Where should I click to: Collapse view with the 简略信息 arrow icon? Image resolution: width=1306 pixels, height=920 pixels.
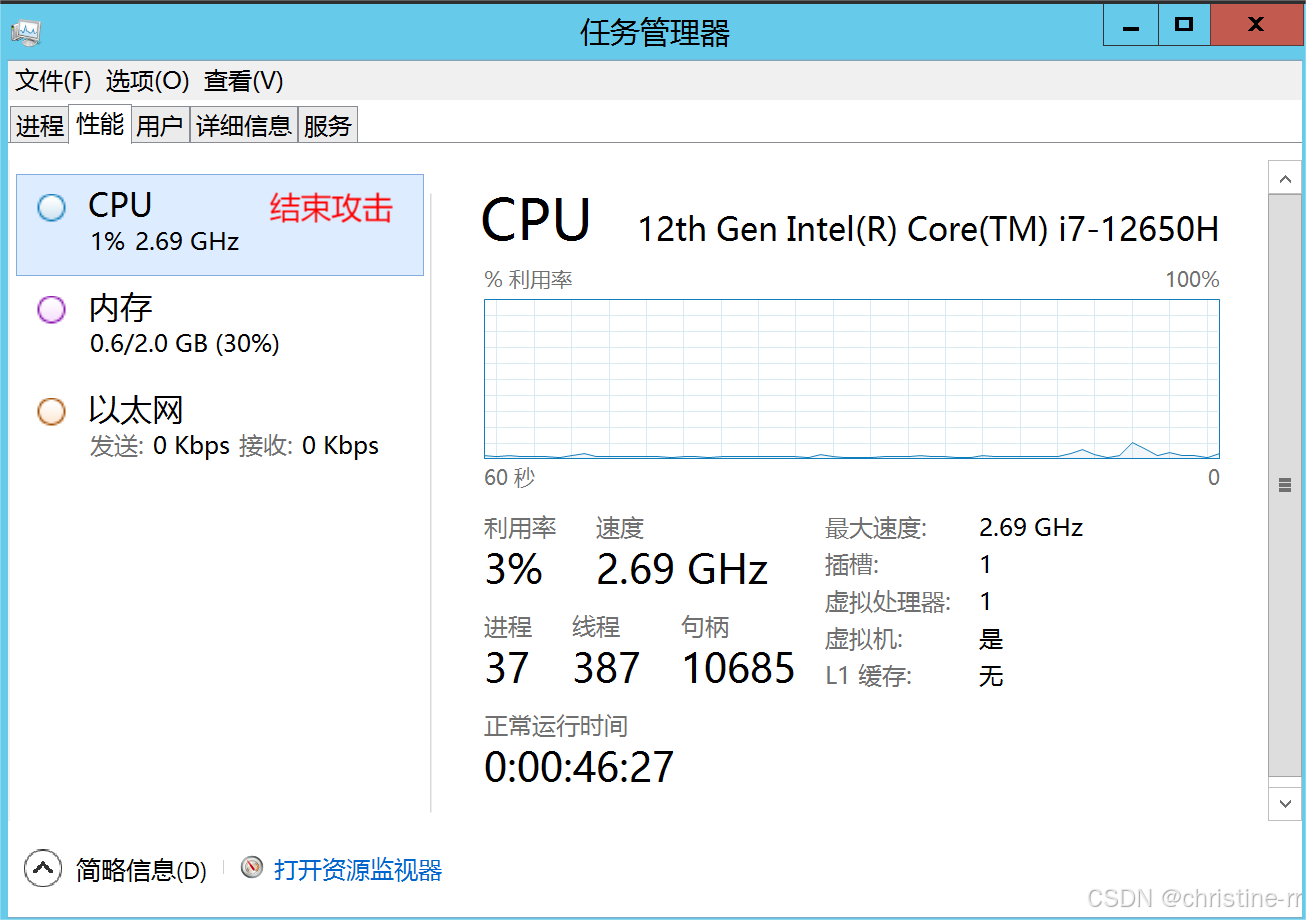(x=42, y=868)
